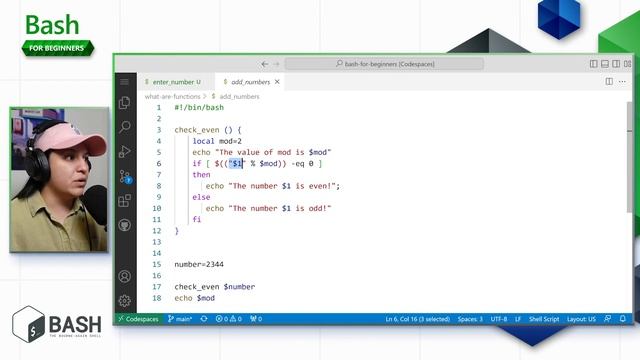The image size is (640, 360).
Task: Toggle the primary side bar layout
Action: pos(593,64)
